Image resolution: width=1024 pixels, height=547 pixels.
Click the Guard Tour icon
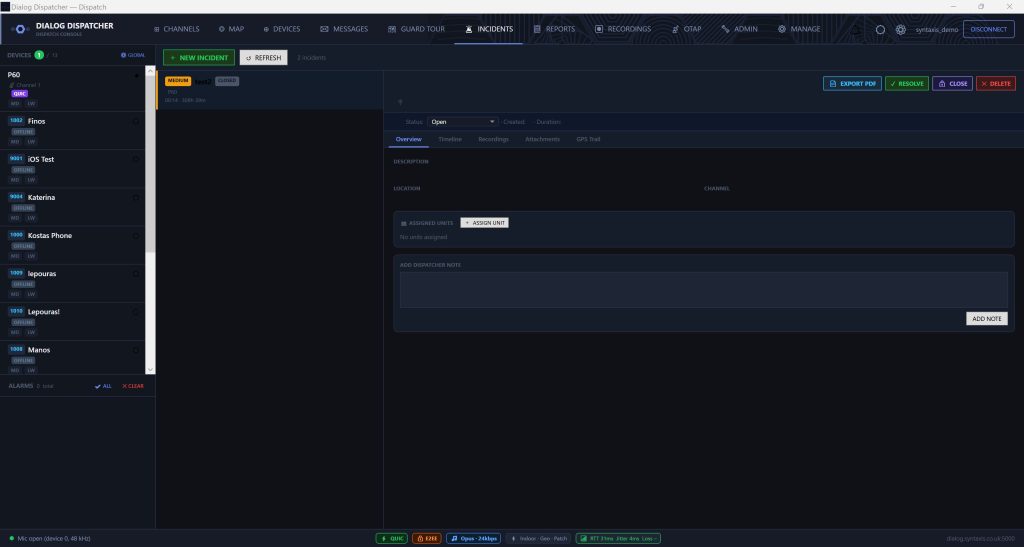[x=392, y=29]
